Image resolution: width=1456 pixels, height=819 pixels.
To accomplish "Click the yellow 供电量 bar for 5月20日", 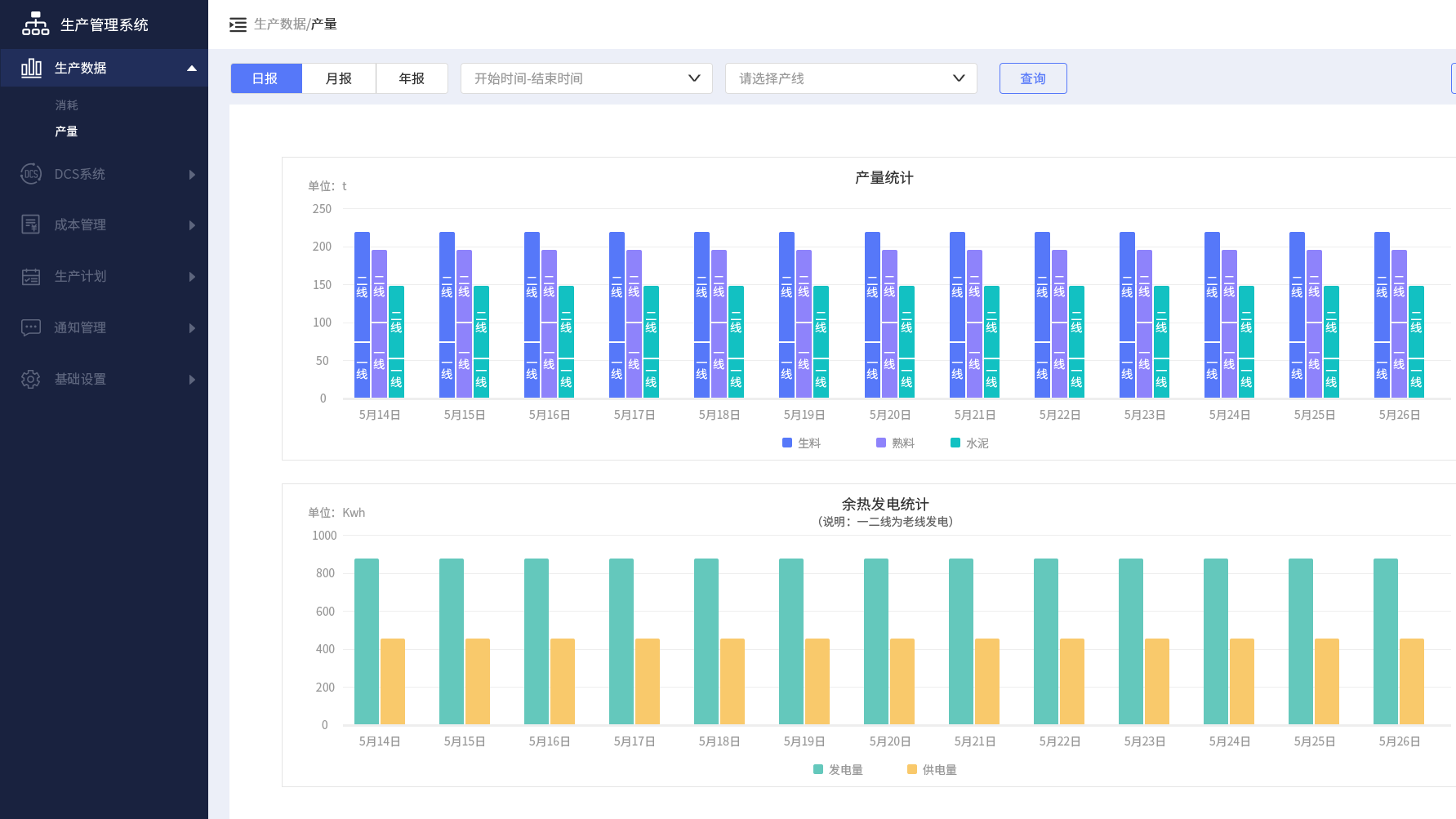I will 902,682.
